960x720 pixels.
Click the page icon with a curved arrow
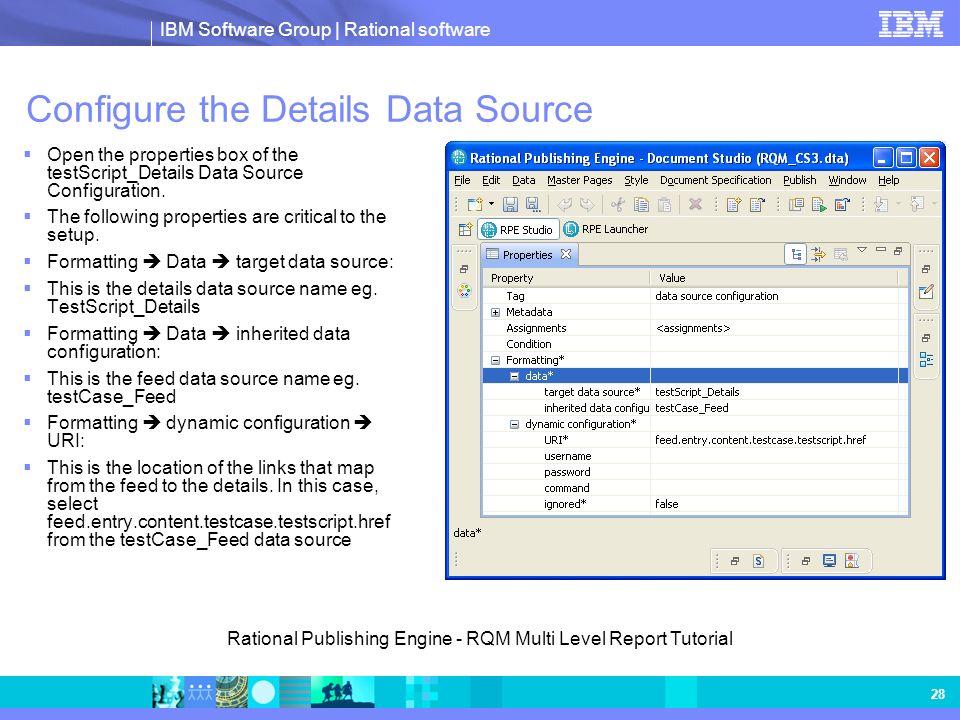[x=757, y=204]
